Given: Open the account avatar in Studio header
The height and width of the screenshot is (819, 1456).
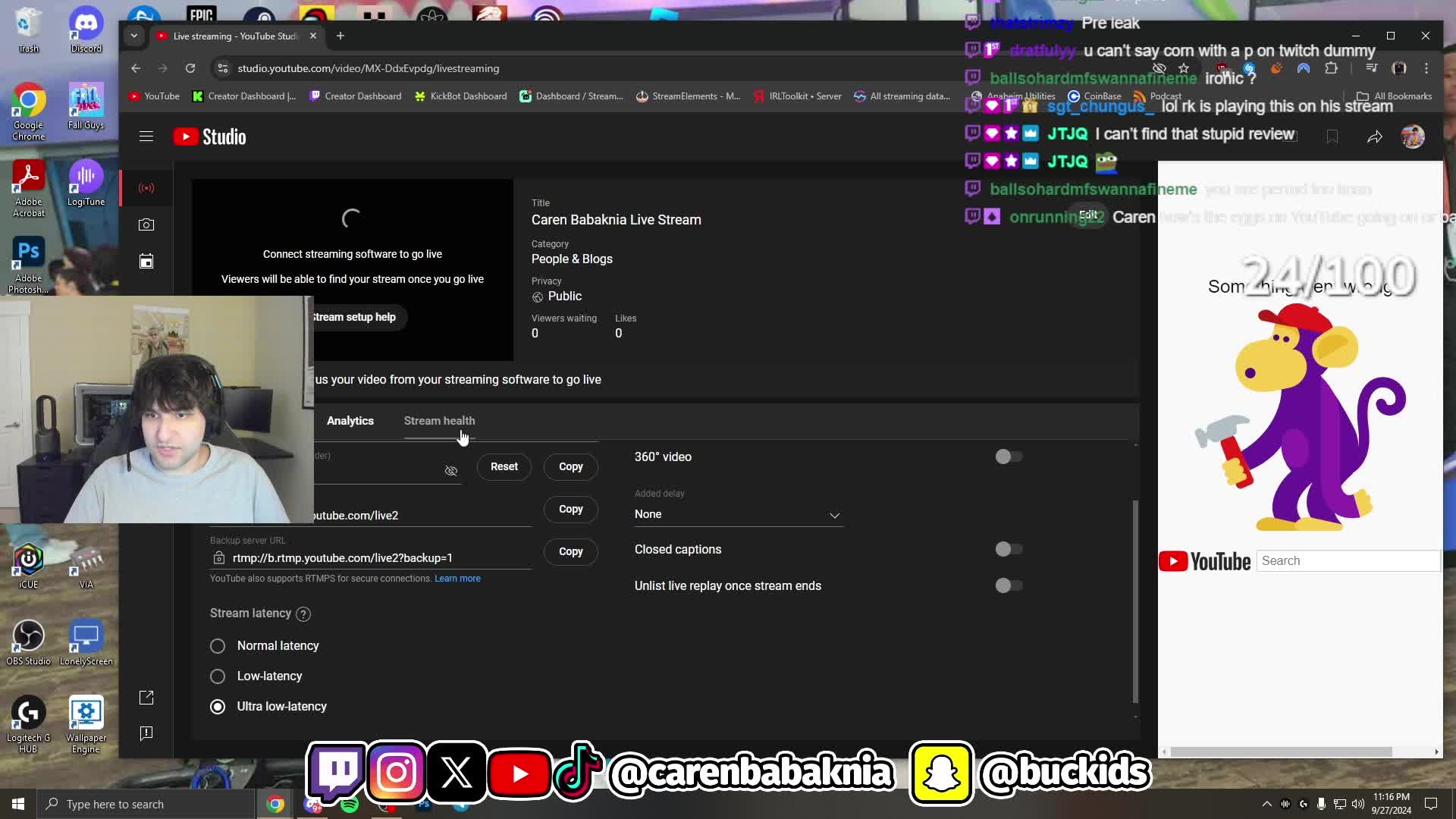Looking at the screenshot, I should pyautogui.click(x=1413, y=136).
